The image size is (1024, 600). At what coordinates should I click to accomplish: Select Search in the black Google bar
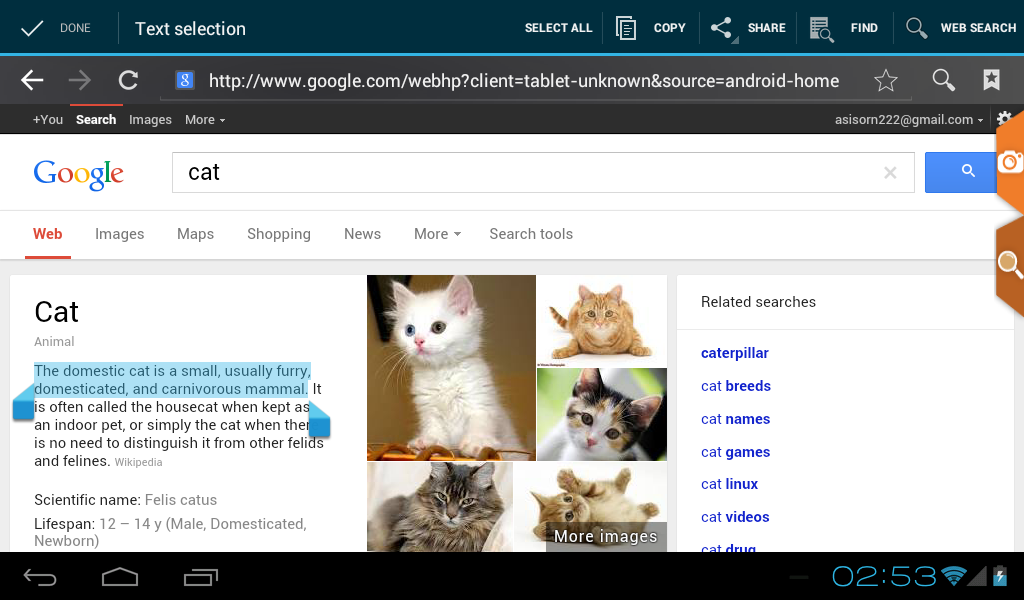click(96, 119)
